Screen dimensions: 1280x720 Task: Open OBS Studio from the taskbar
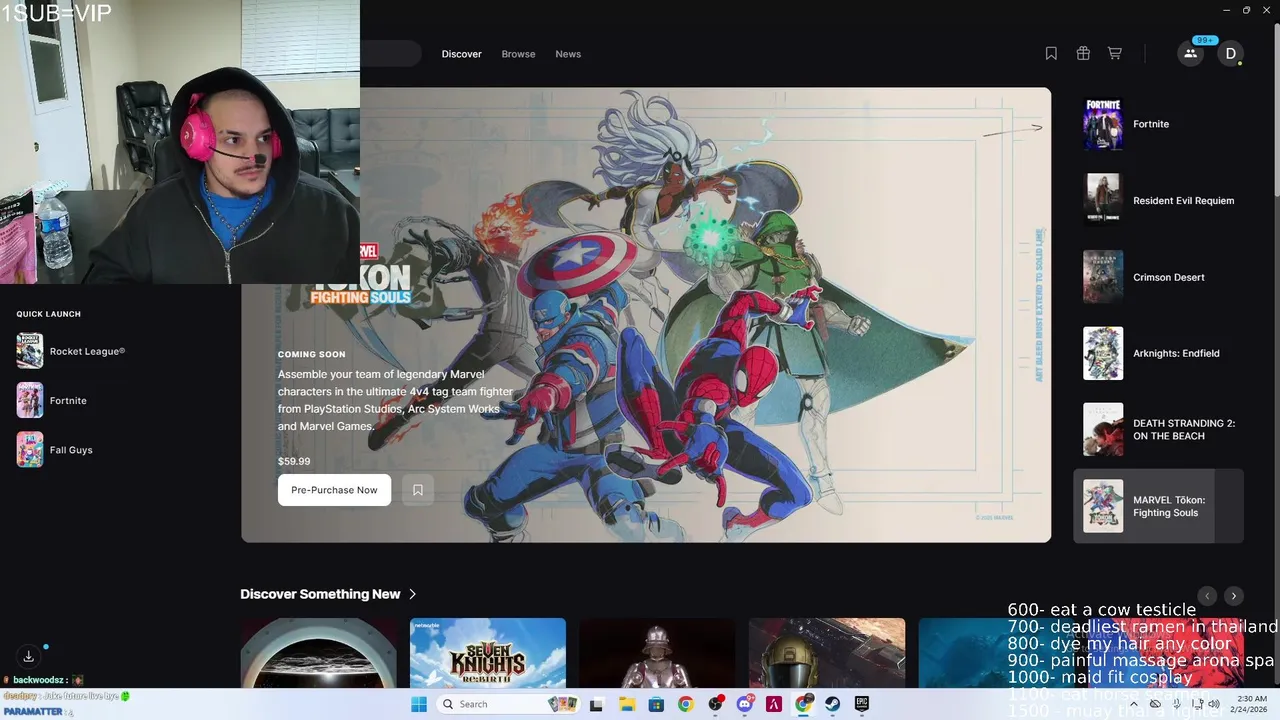tap(715, 704)
